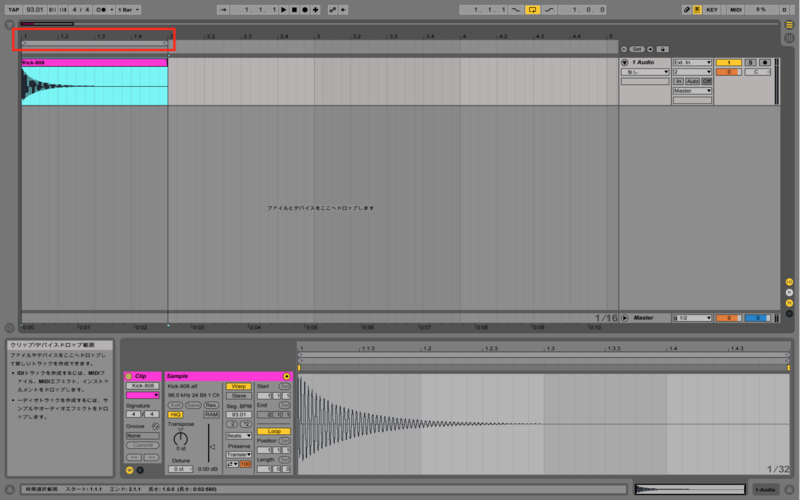Open the metronome settings dropdown arrow
This screenshot has height=500, width=800.
click(x=112, y=10)
